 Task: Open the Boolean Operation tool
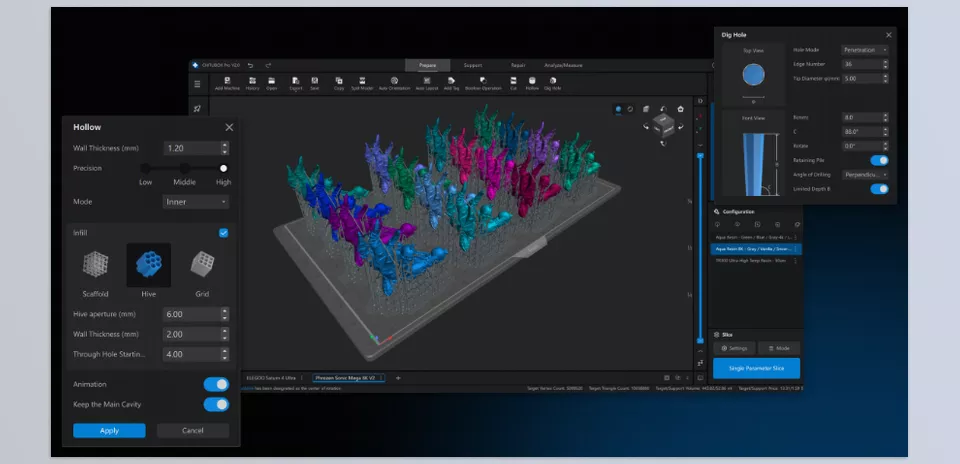484,82
